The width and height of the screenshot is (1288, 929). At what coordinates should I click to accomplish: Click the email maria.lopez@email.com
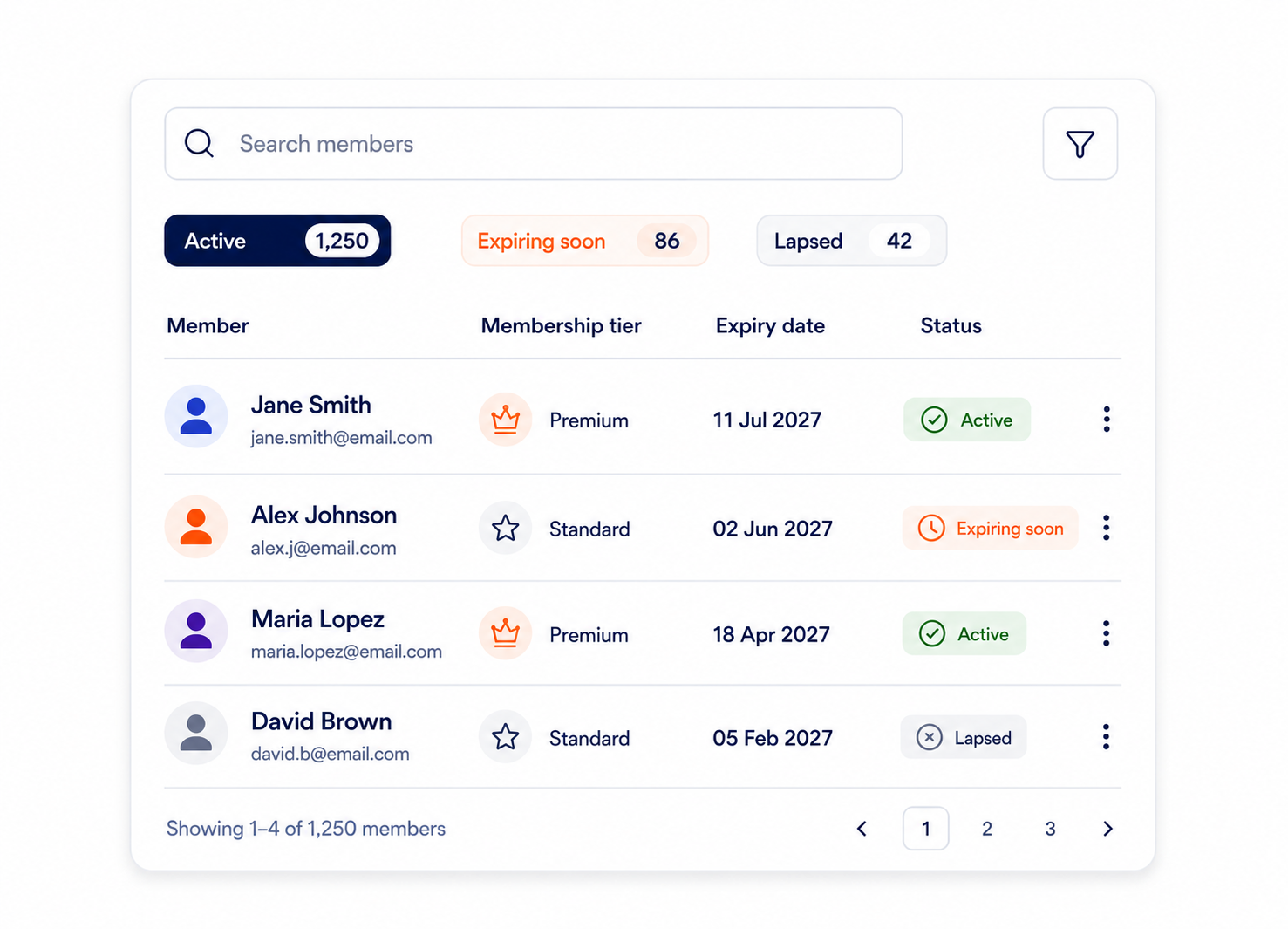[x=346, y=651]
